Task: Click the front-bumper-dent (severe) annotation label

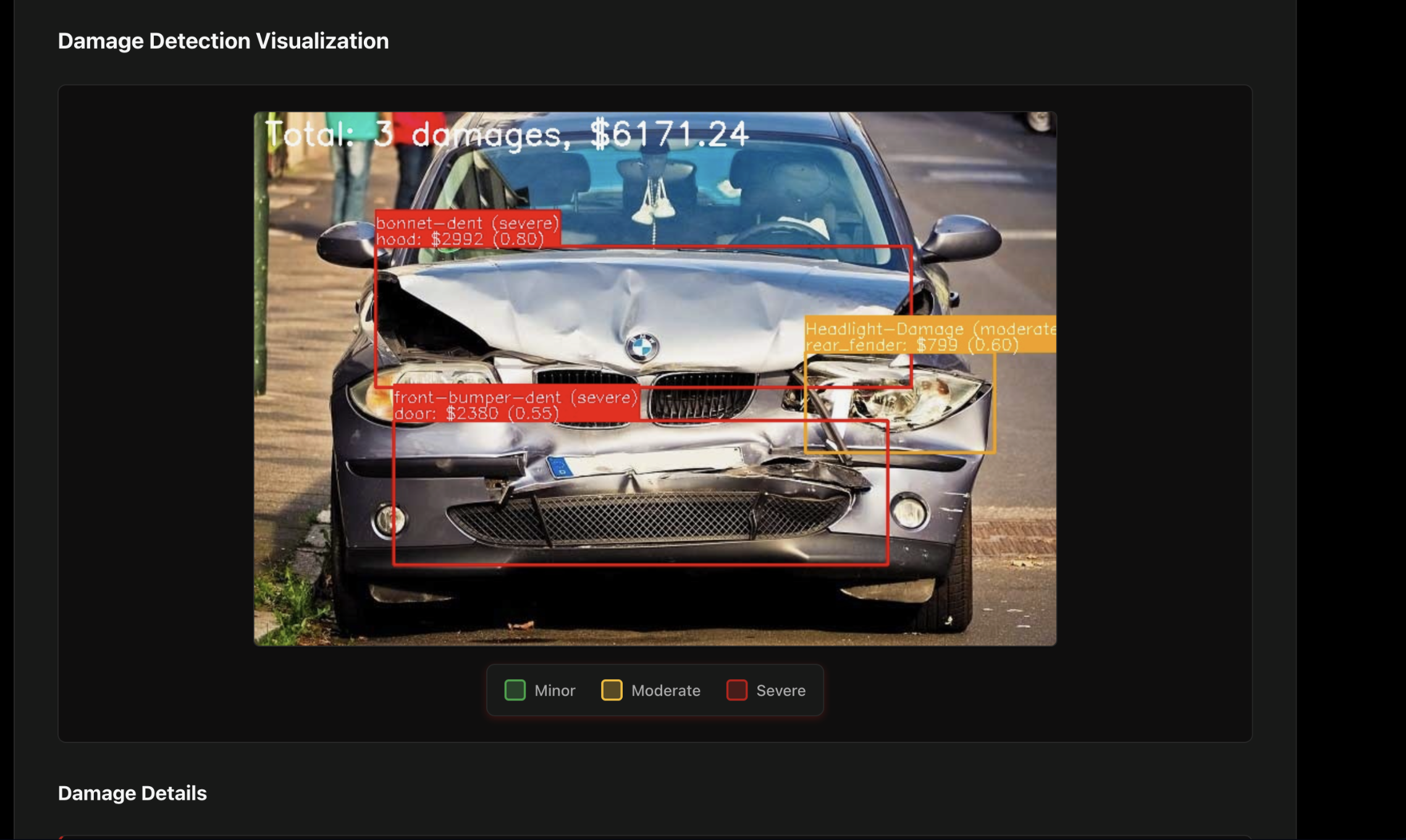Action: (515, 397)
